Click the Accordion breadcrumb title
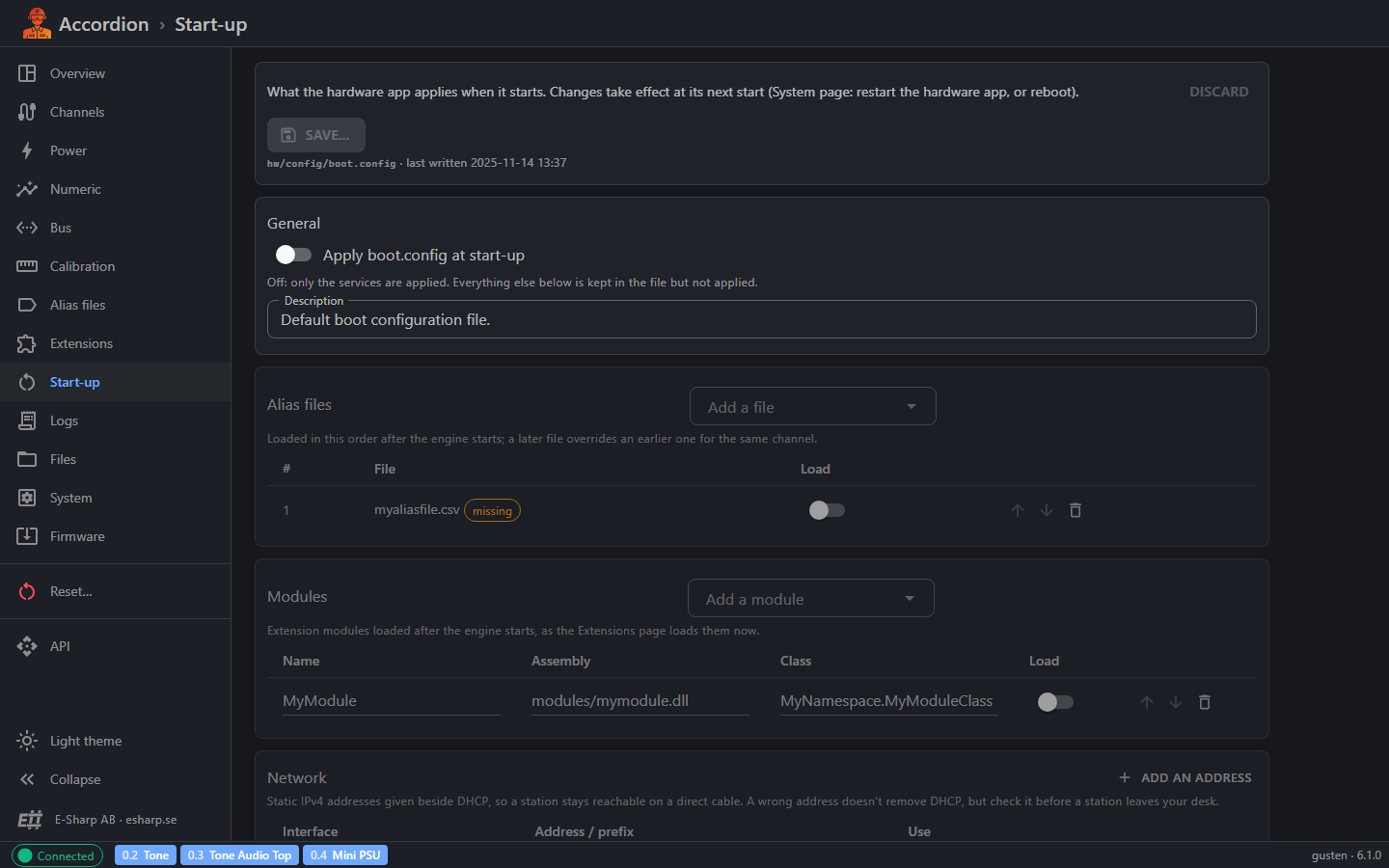1389x868 pixels. coord(104,24)
